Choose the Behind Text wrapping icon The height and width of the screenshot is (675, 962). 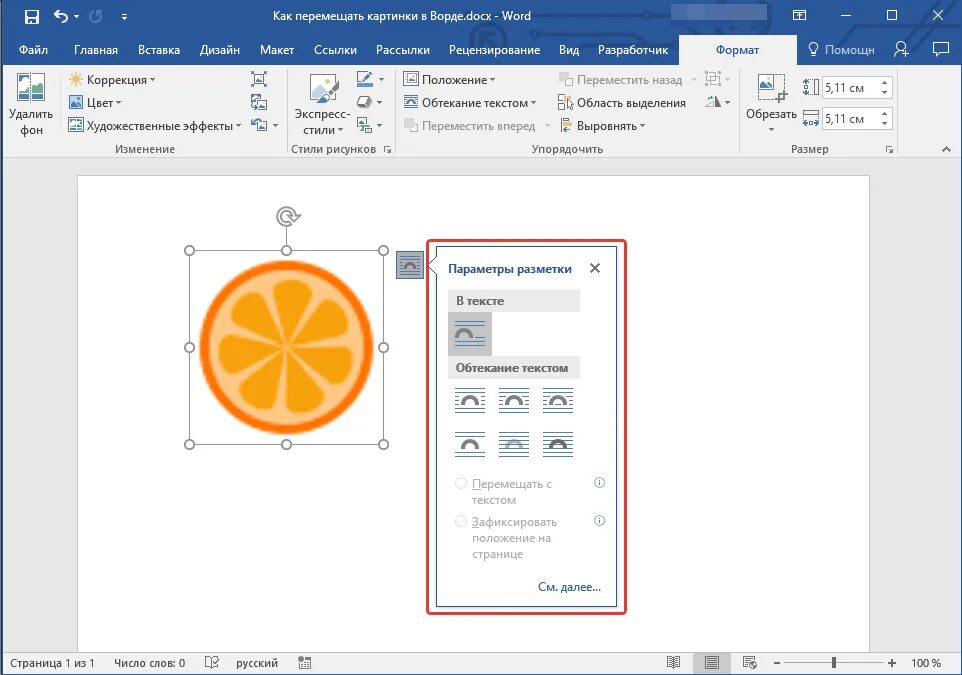point(514,444)
